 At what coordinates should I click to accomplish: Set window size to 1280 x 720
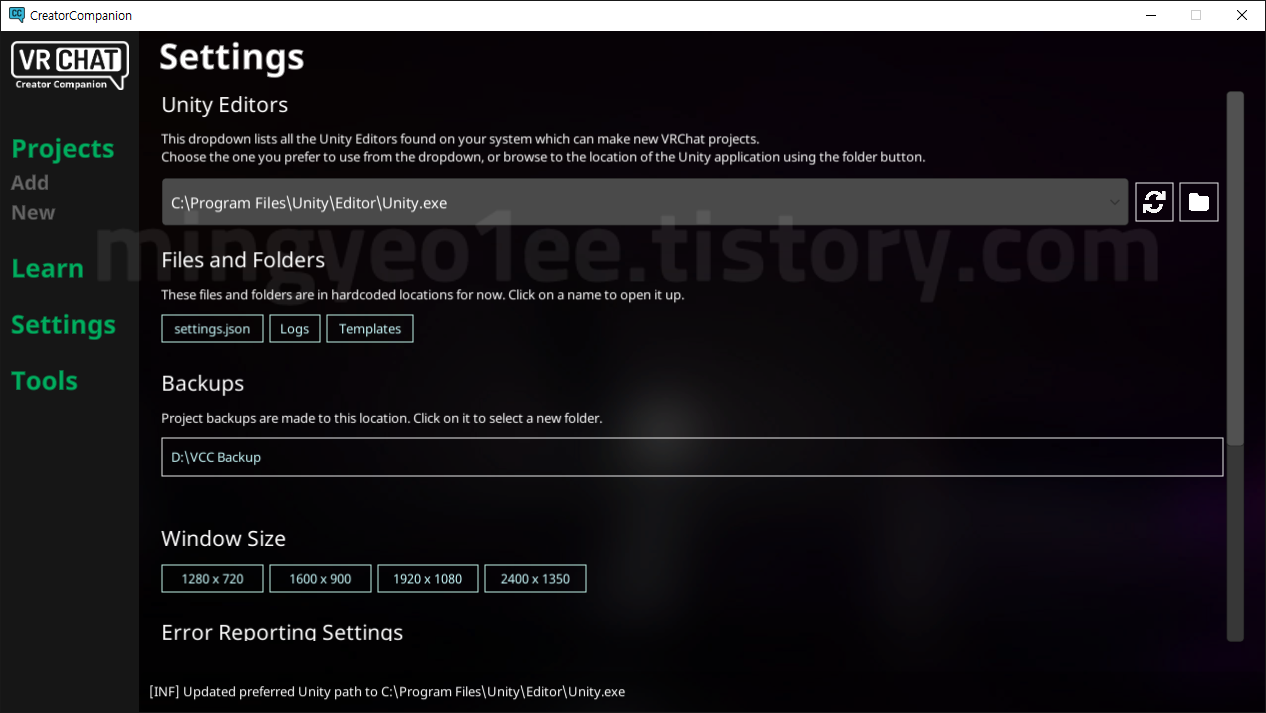click(212, 578)
